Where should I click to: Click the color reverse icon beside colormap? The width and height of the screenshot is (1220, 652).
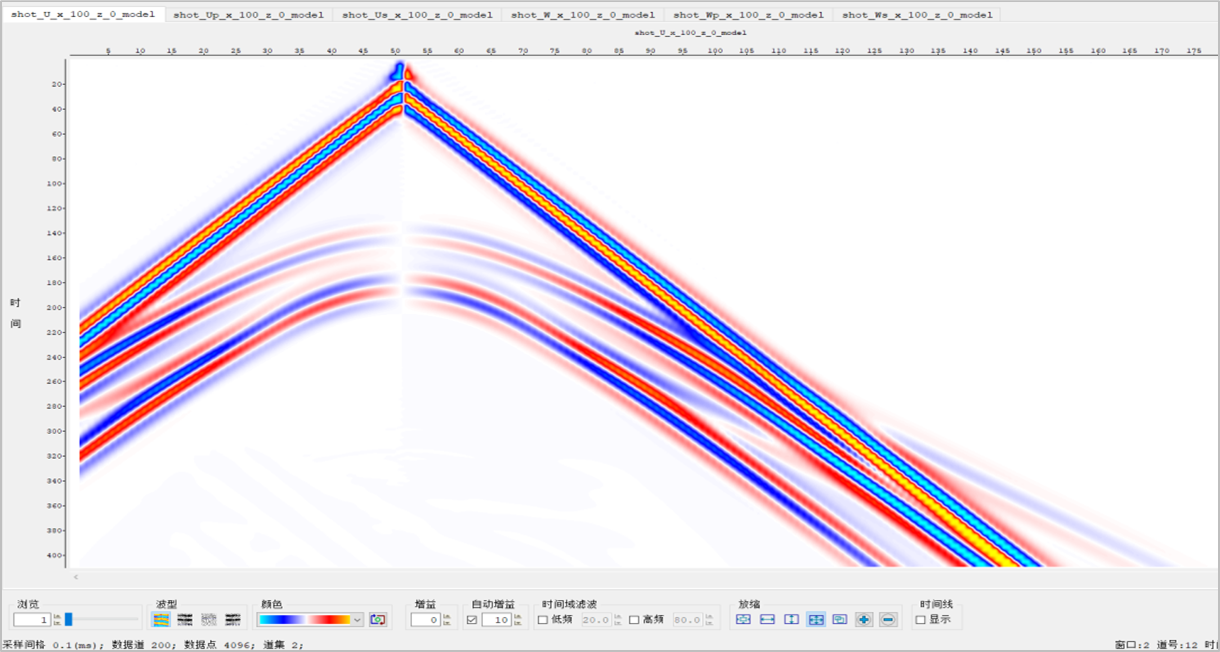(x=377, y=620)
